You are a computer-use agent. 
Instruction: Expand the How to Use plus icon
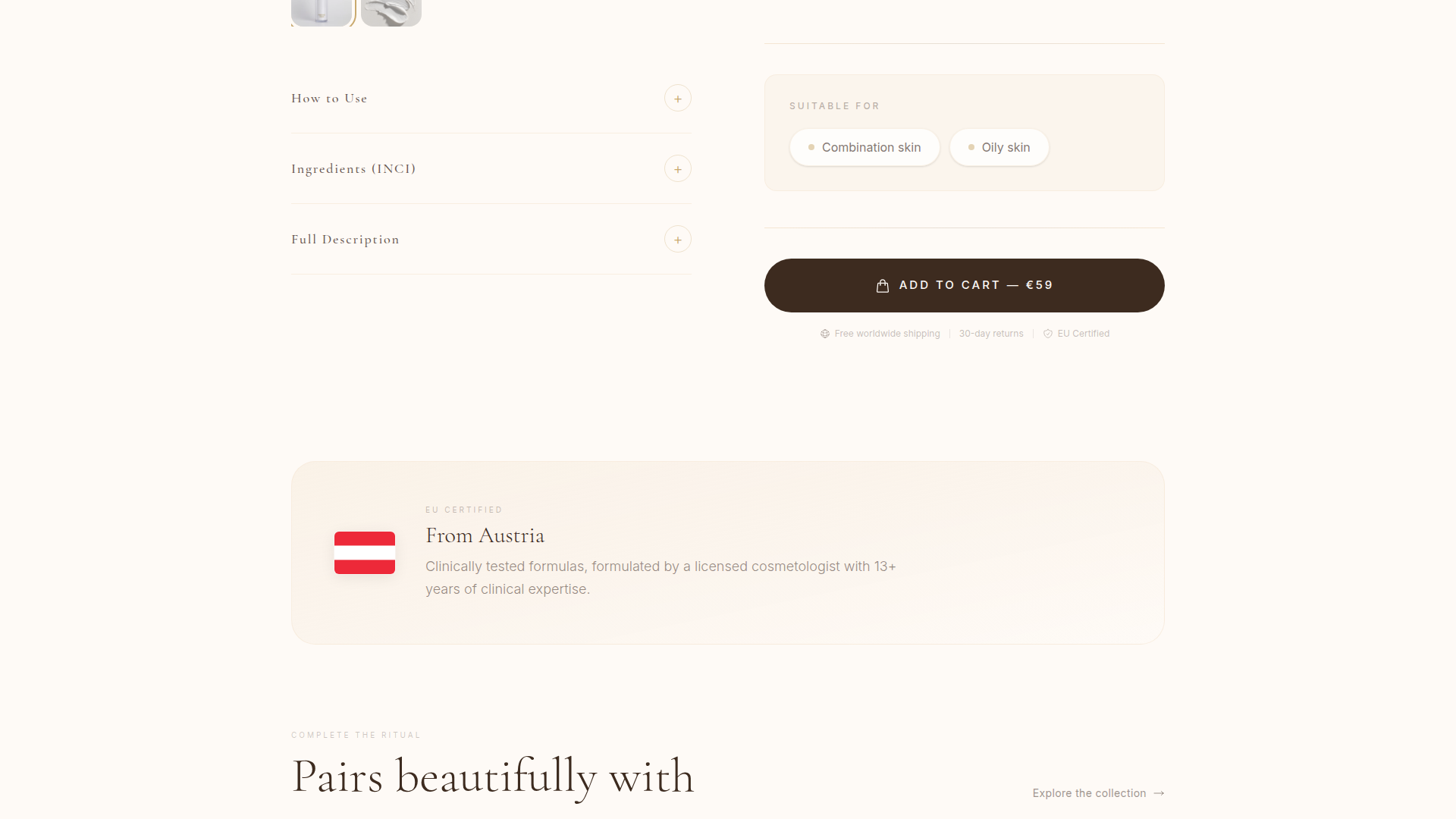[x=677, y=99]
